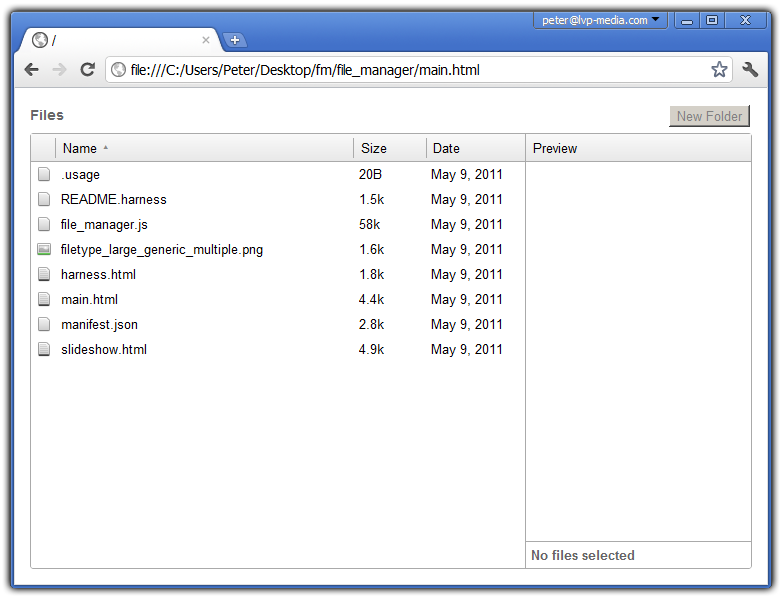Click the browser forward arrow

59,70
